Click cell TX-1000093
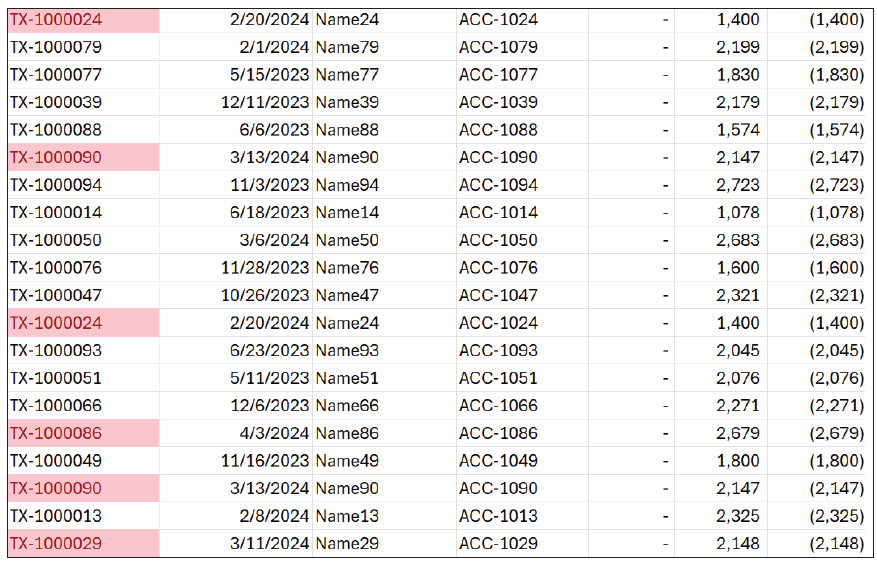 [x=56, y=350]
